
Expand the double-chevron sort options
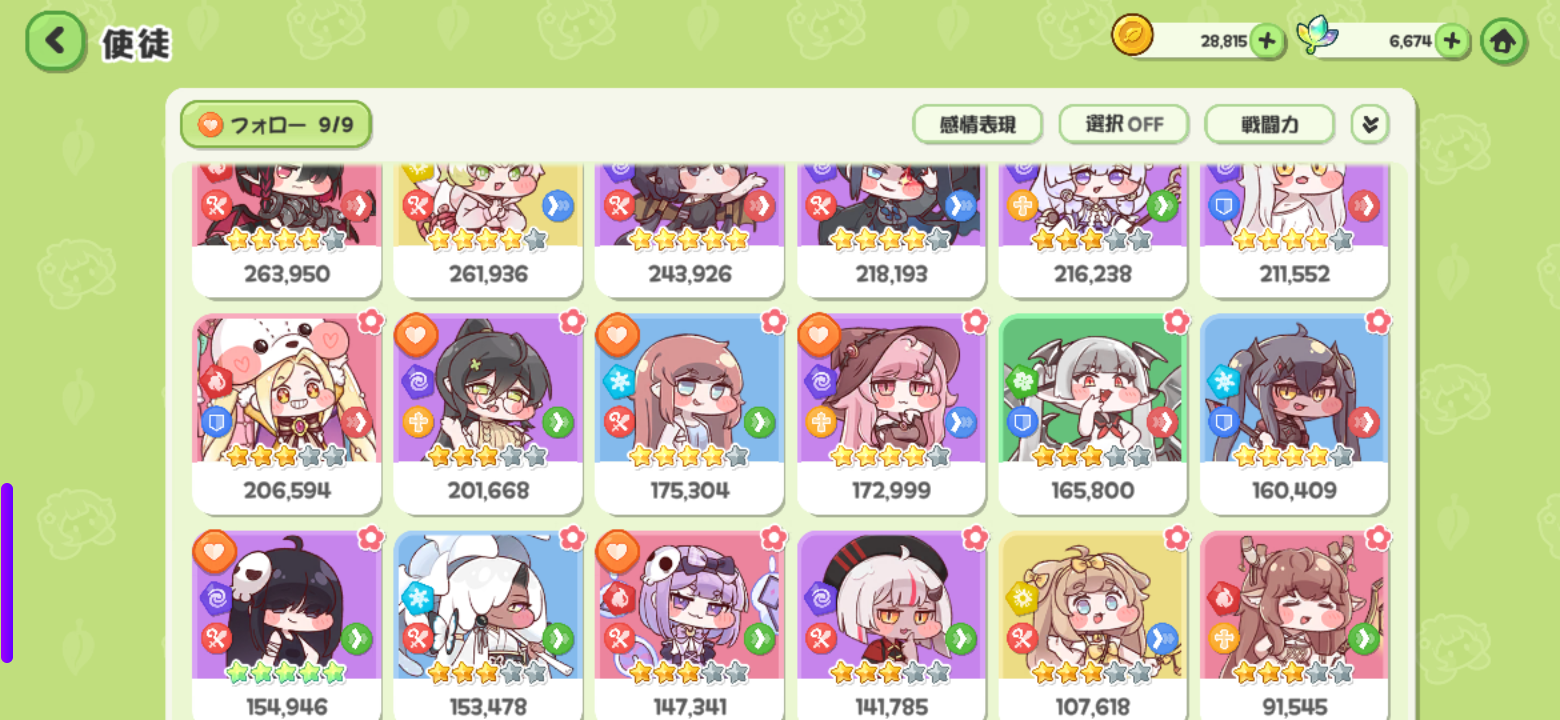tap(1370, 125)
